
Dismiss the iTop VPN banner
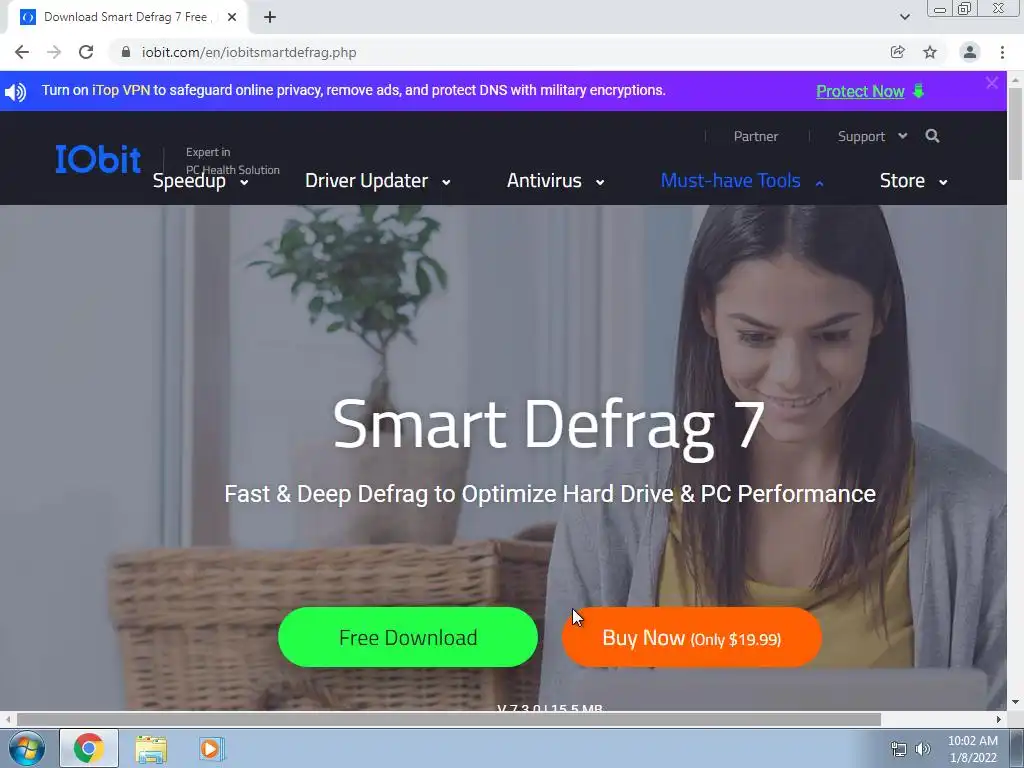(x=992, y=83)
